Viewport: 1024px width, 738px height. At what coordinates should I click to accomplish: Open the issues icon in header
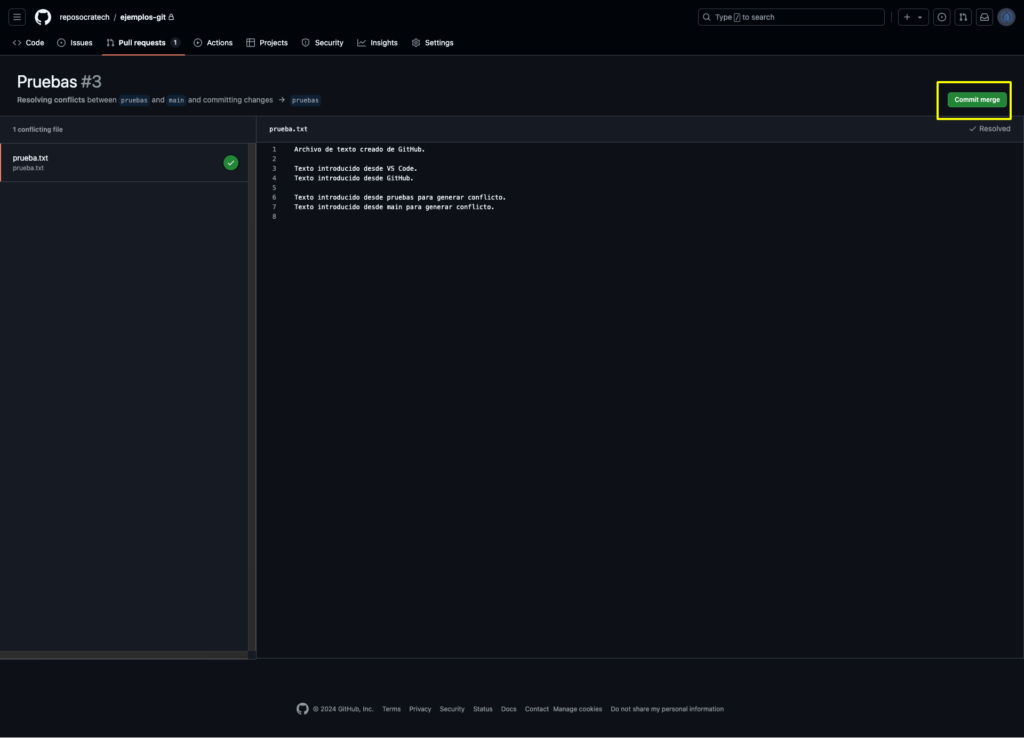[941, 17]
